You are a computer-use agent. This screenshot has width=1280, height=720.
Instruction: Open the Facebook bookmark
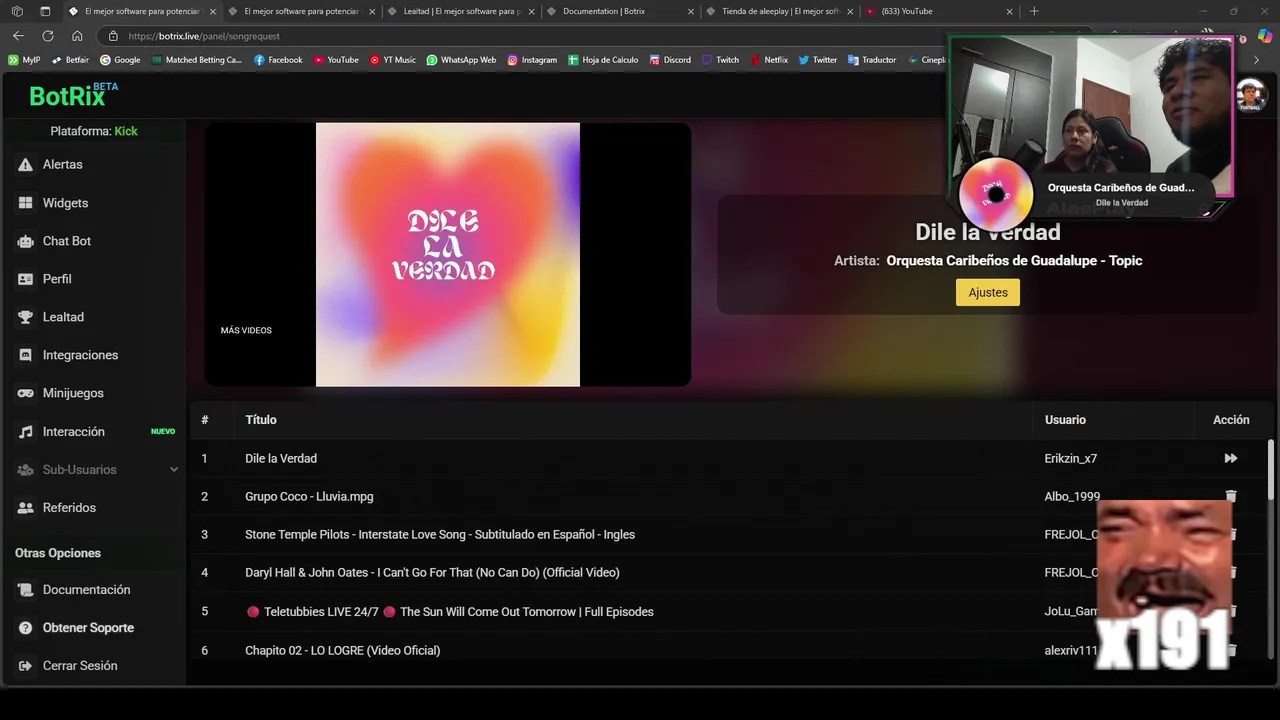[278, 60]
